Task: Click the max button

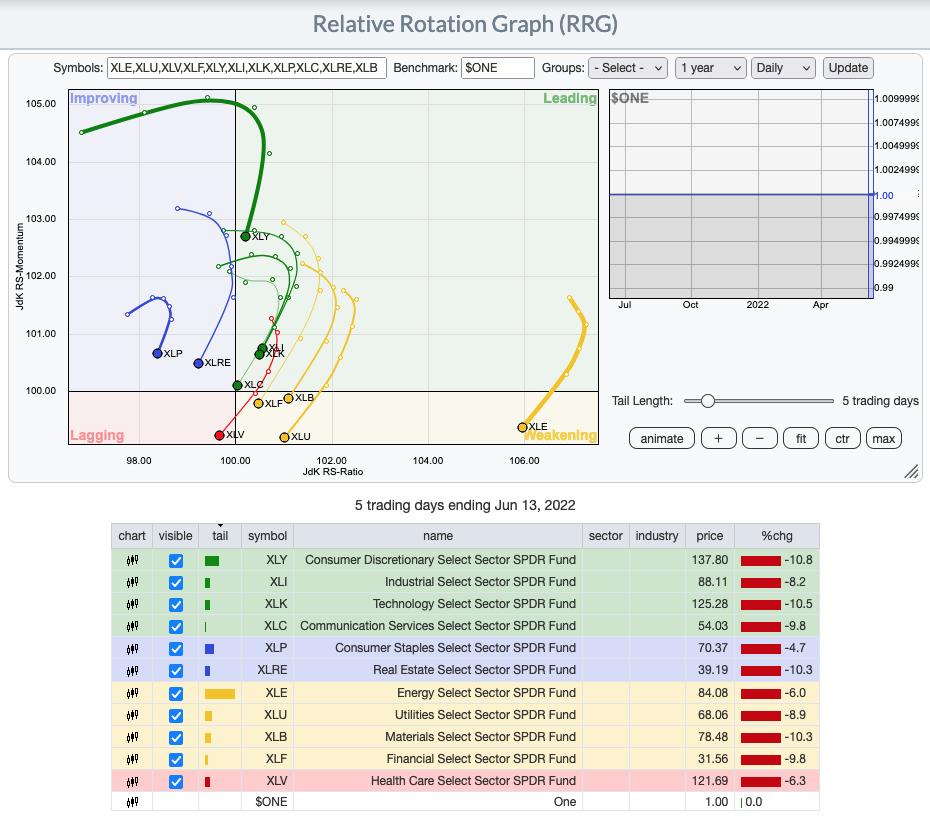Action: [884, 439]
